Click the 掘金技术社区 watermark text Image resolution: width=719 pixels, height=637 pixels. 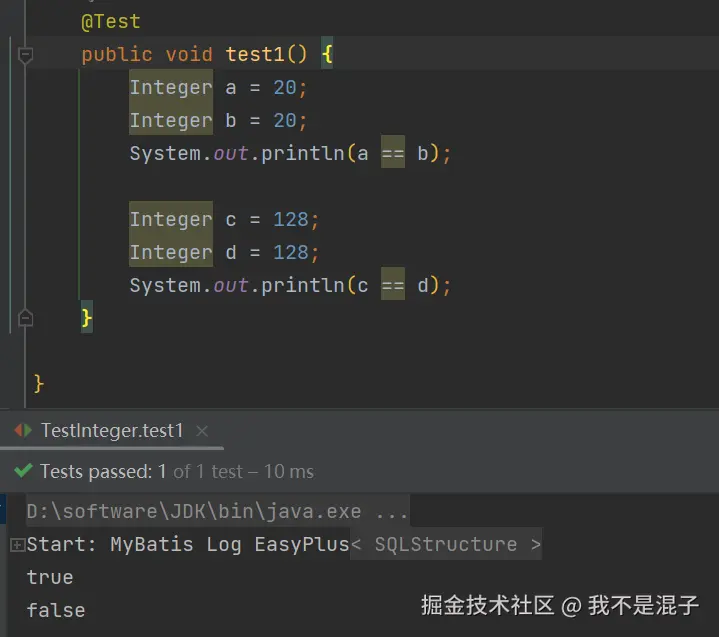487,605
